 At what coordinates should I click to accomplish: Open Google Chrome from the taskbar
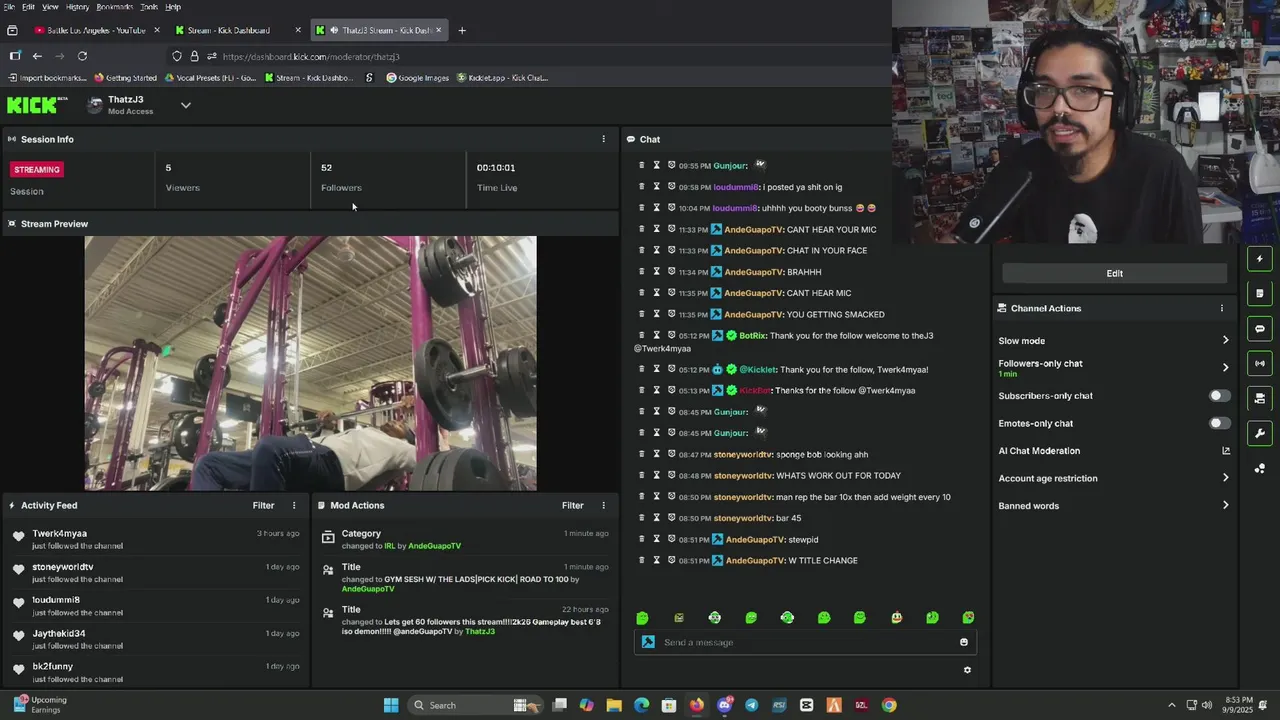pyautogui.click(x=888, y=705)
